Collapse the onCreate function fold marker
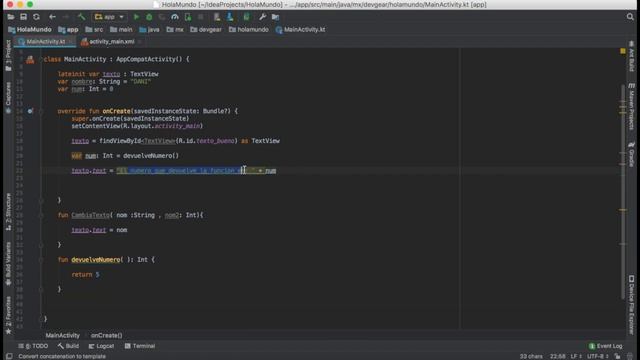Image resolution: width=640 pixels, height=360 pixels. coord(41,111)
